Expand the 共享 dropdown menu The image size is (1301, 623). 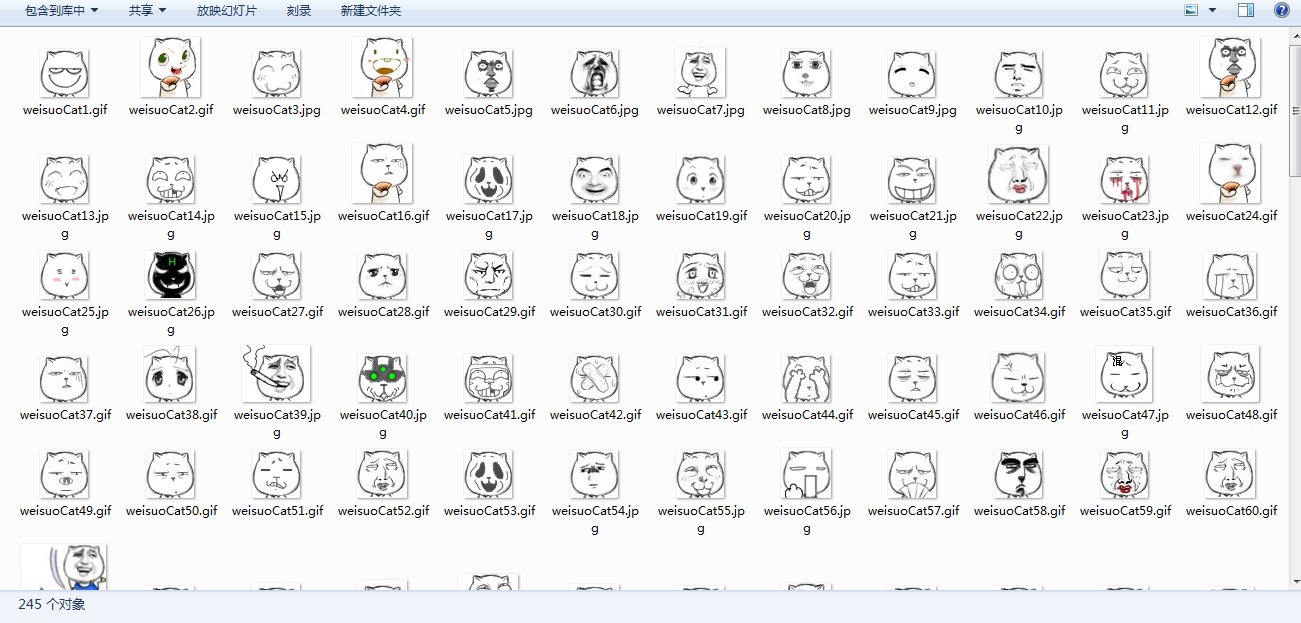[x=147, y=10]
